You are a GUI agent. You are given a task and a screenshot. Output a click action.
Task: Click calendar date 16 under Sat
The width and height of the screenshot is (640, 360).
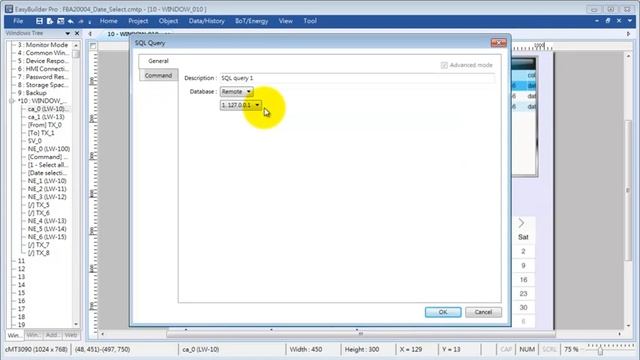tap(524, 280)
